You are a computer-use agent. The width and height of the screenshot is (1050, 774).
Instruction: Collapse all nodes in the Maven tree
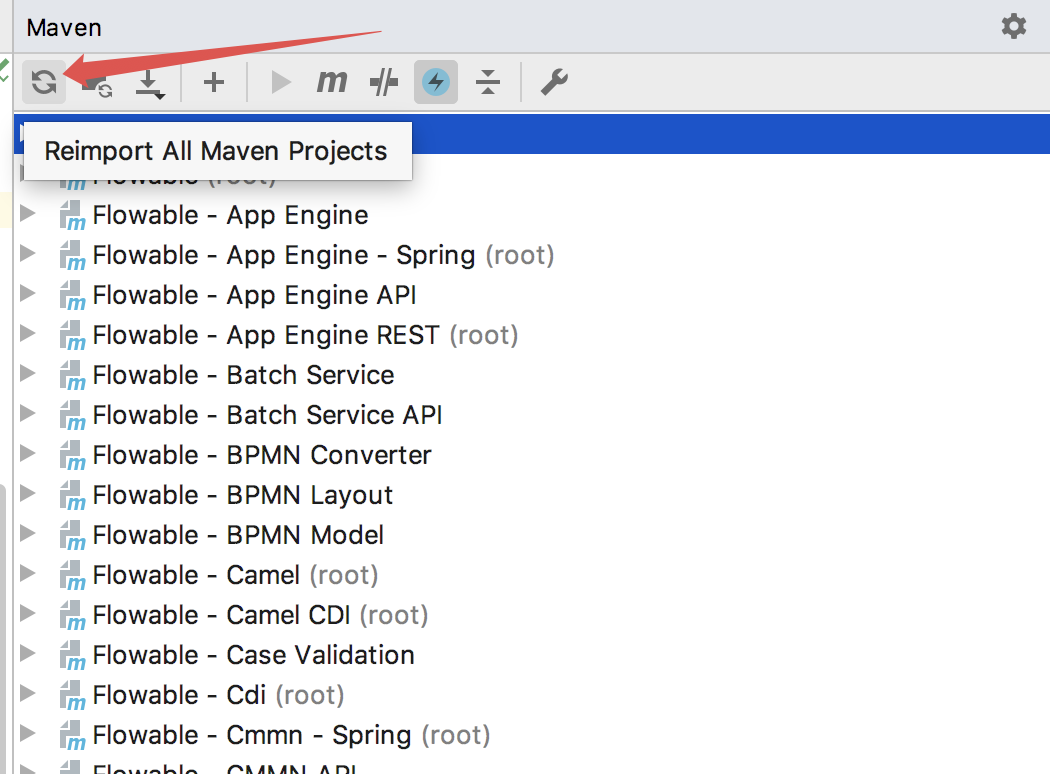click(488, 82)
